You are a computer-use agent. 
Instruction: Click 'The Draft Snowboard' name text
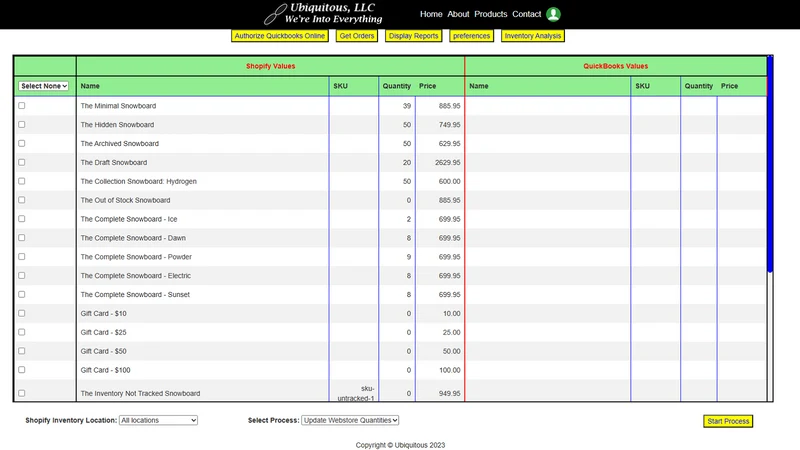coord(114,163)
